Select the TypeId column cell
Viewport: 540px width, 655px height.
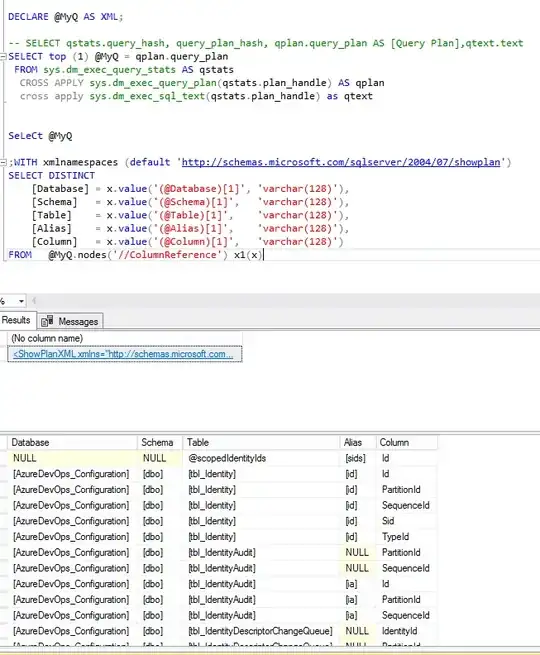tap(407, 537)
